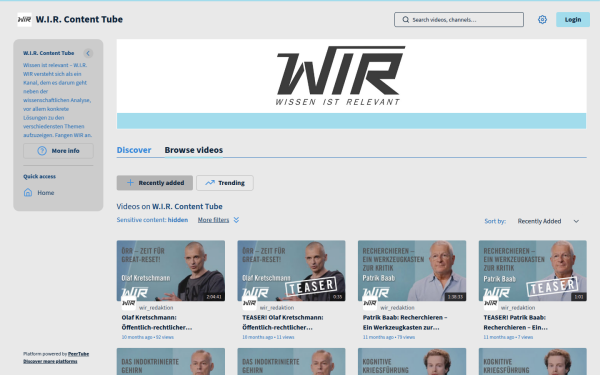Select the Recently added filter button
Screen dimensions: 600x375
(155, 183)
